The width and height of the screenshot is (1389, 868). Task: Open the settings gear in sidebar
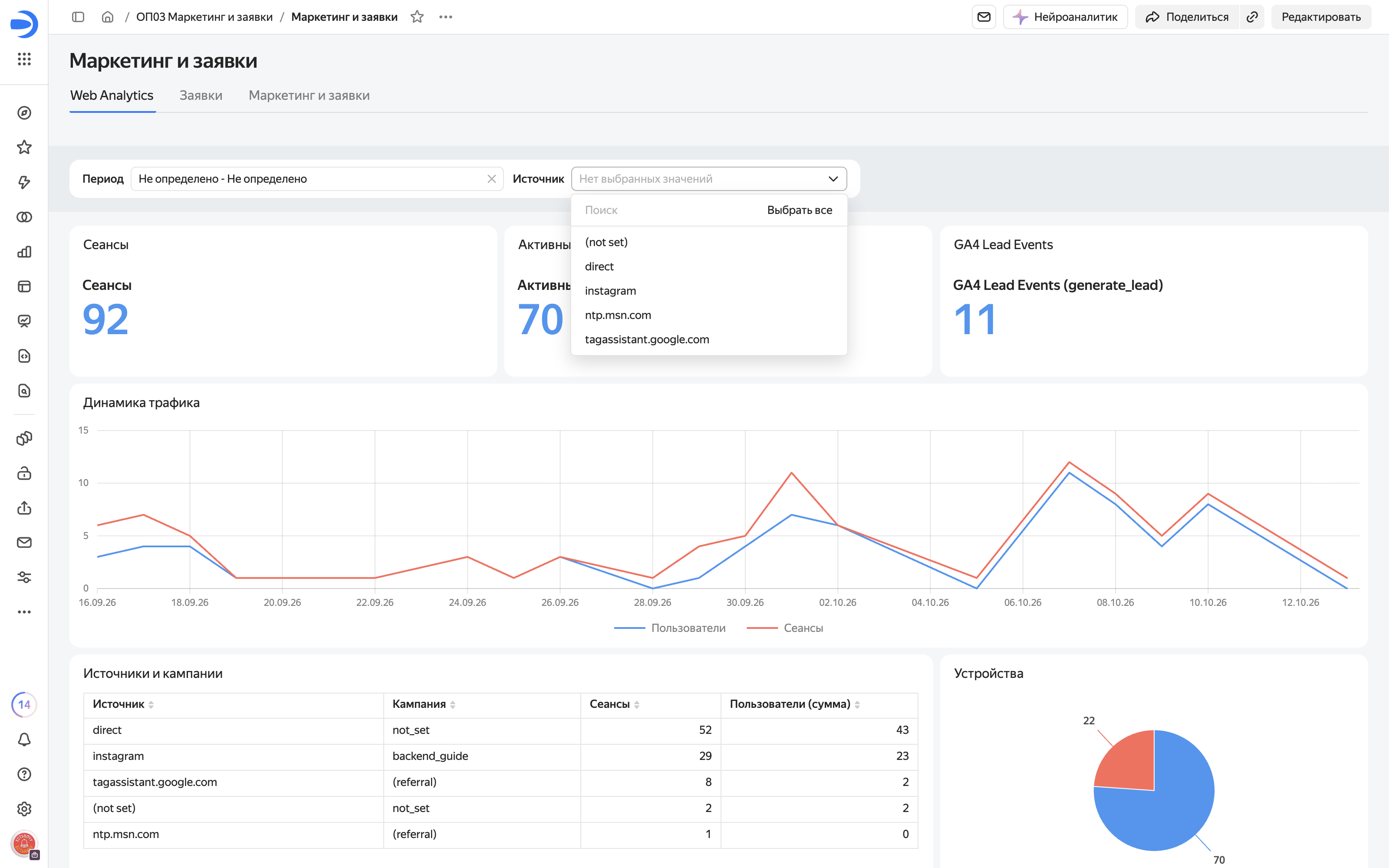24,809
